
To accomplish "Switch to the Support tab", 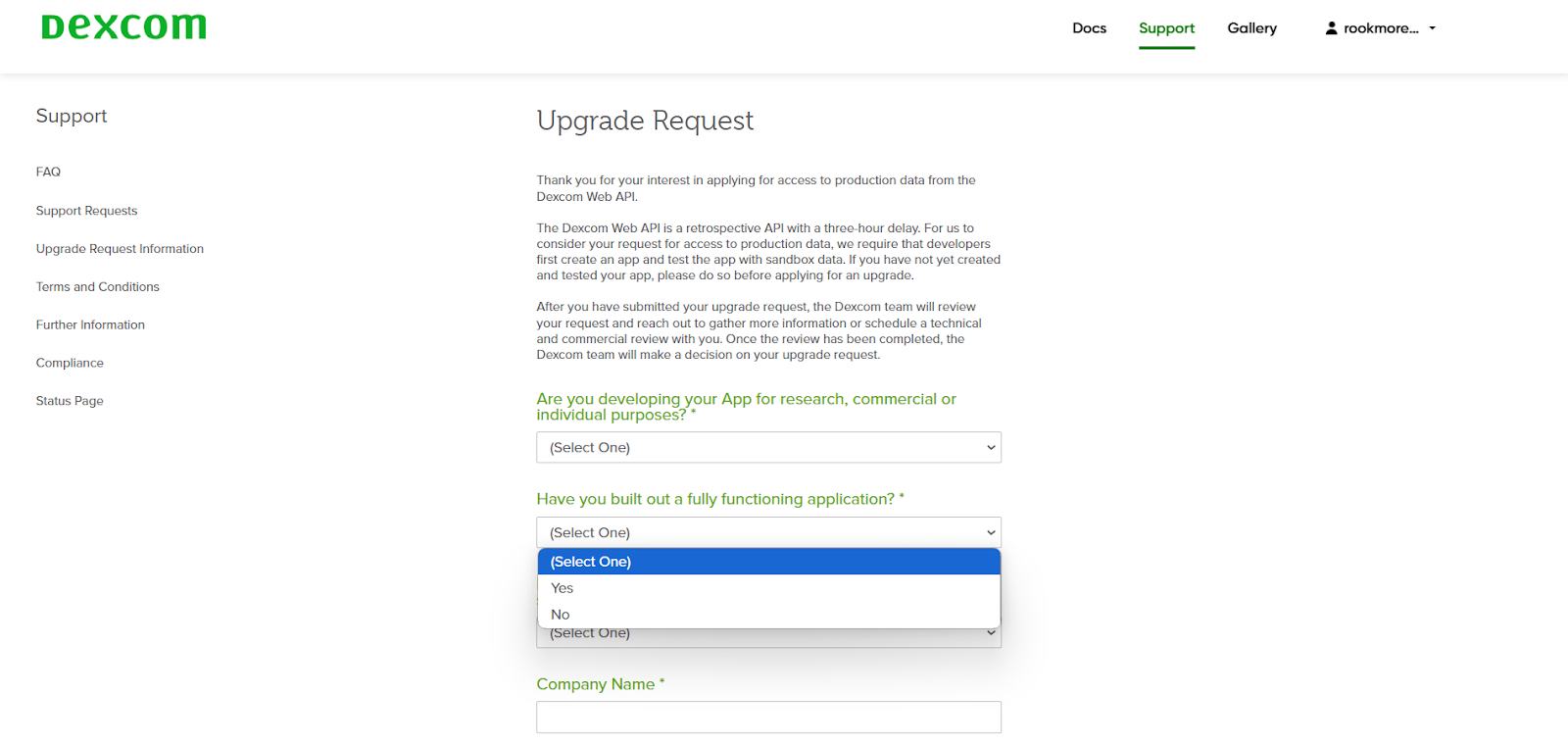I will 1166,28.
